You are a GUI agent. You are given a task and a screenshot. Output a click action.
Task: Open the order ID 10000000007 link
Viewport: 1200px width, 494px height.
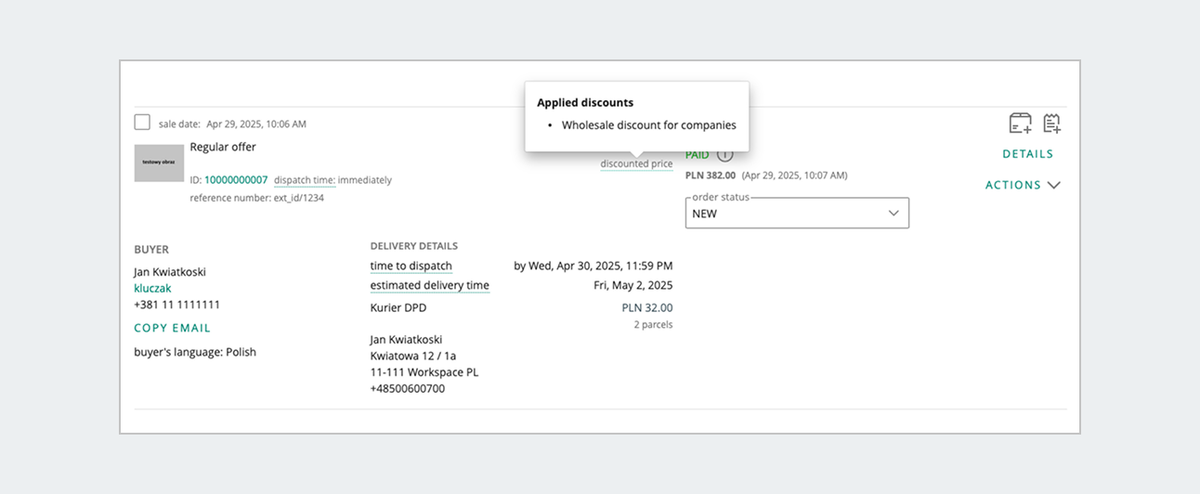click(x=236, y=180)
